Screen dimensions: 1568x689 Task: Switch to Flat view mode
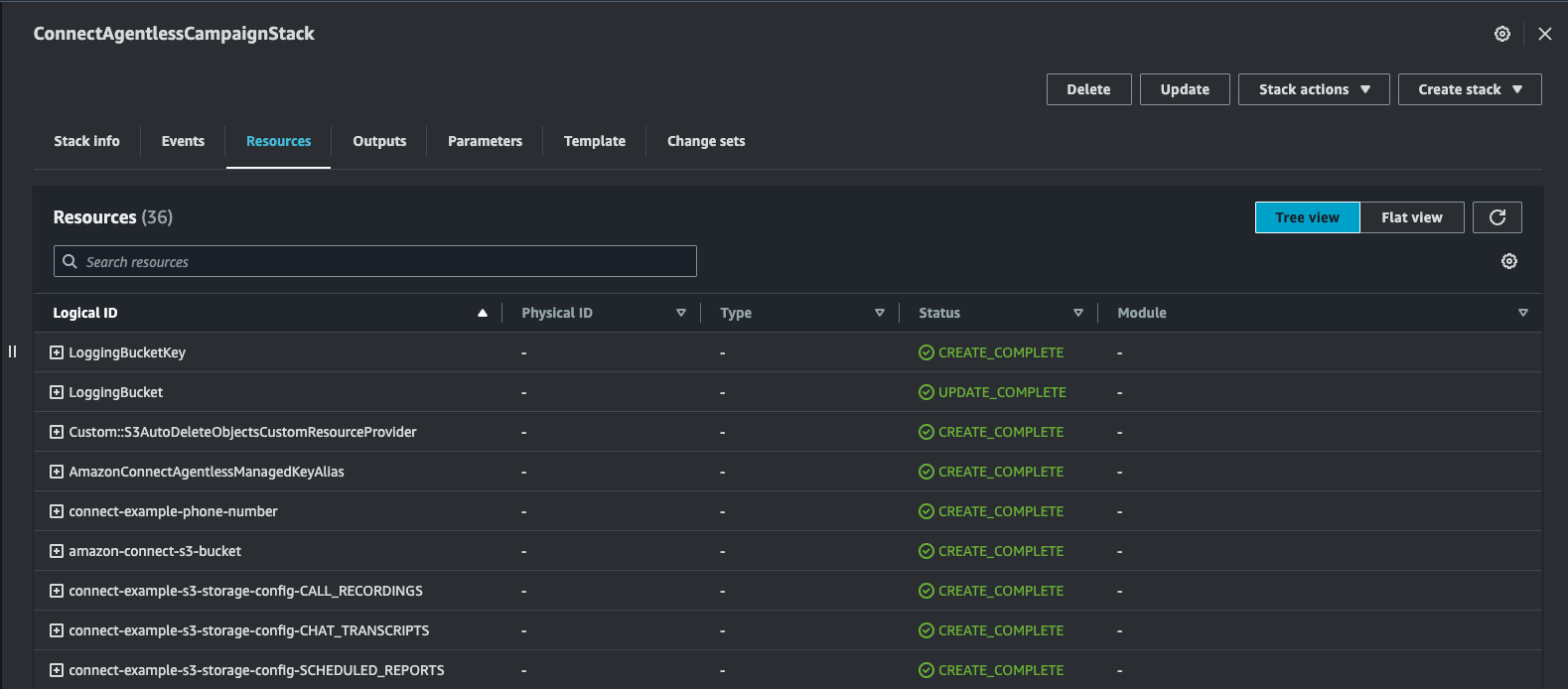pos(1411,217)
